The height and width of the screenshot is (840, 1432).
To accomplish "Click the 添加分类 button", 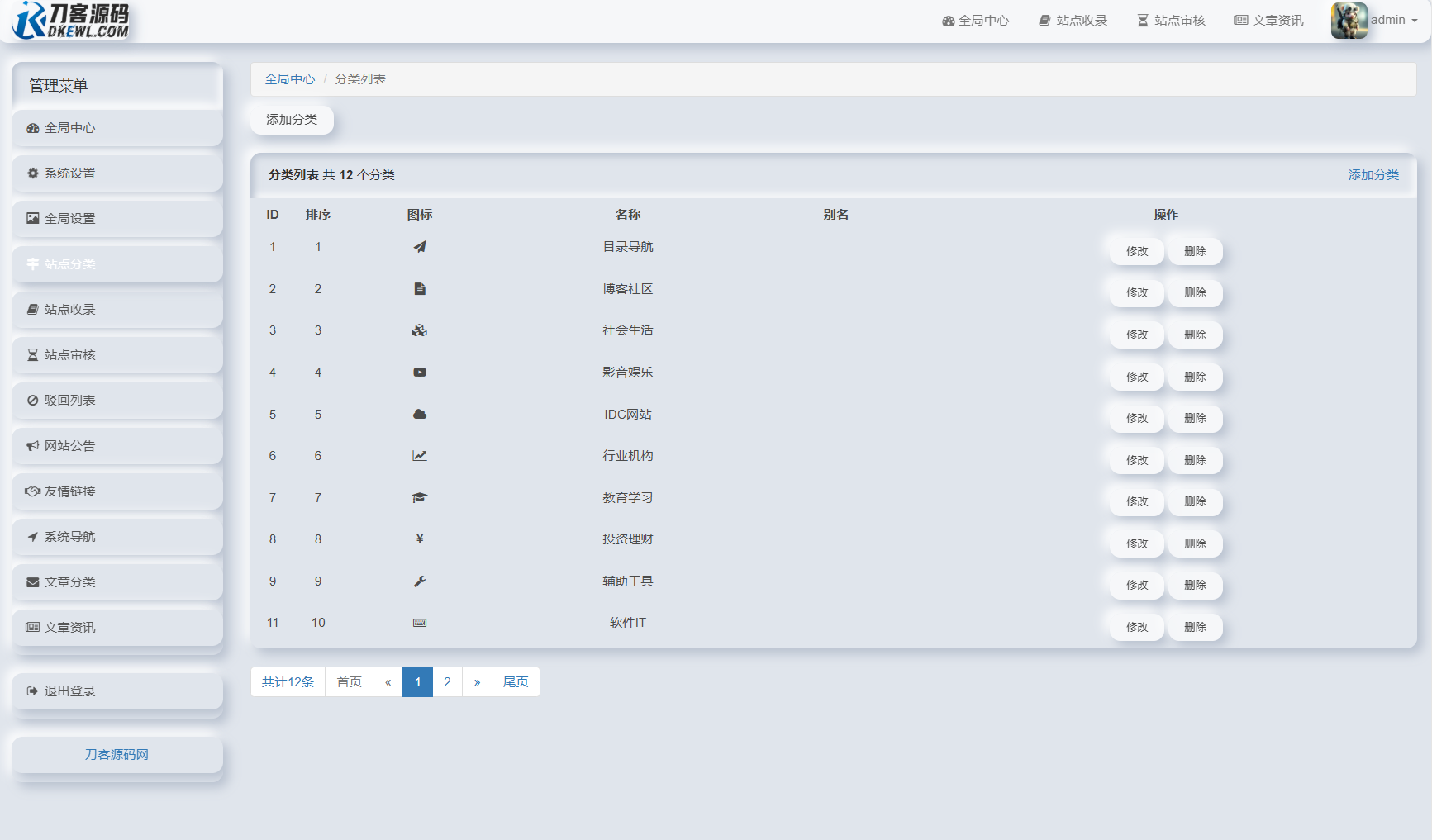I will (291, 119).
